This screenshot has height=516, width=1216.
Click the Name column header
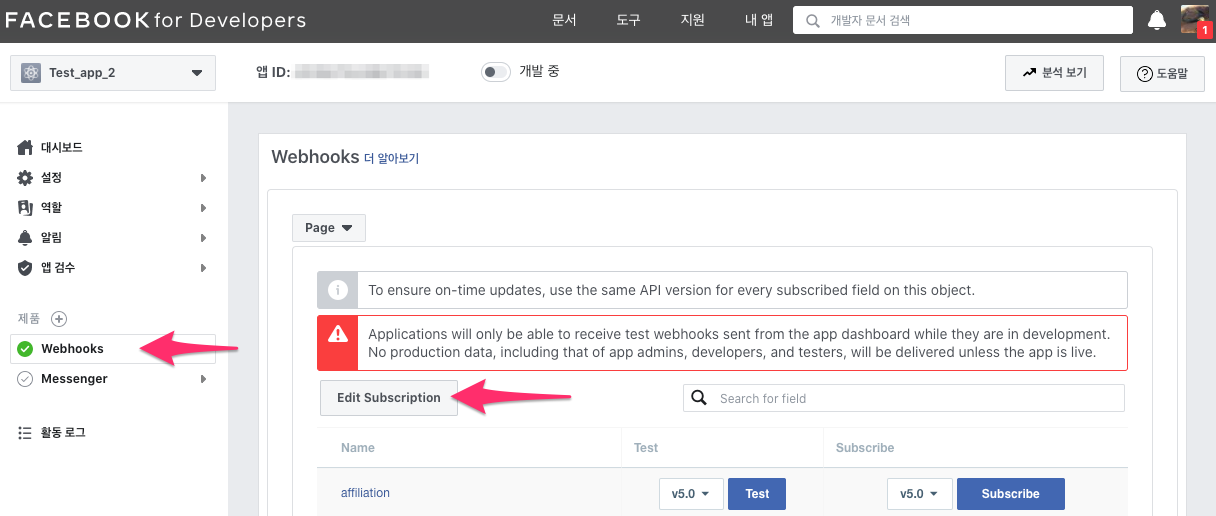click(x=358, y=448)
